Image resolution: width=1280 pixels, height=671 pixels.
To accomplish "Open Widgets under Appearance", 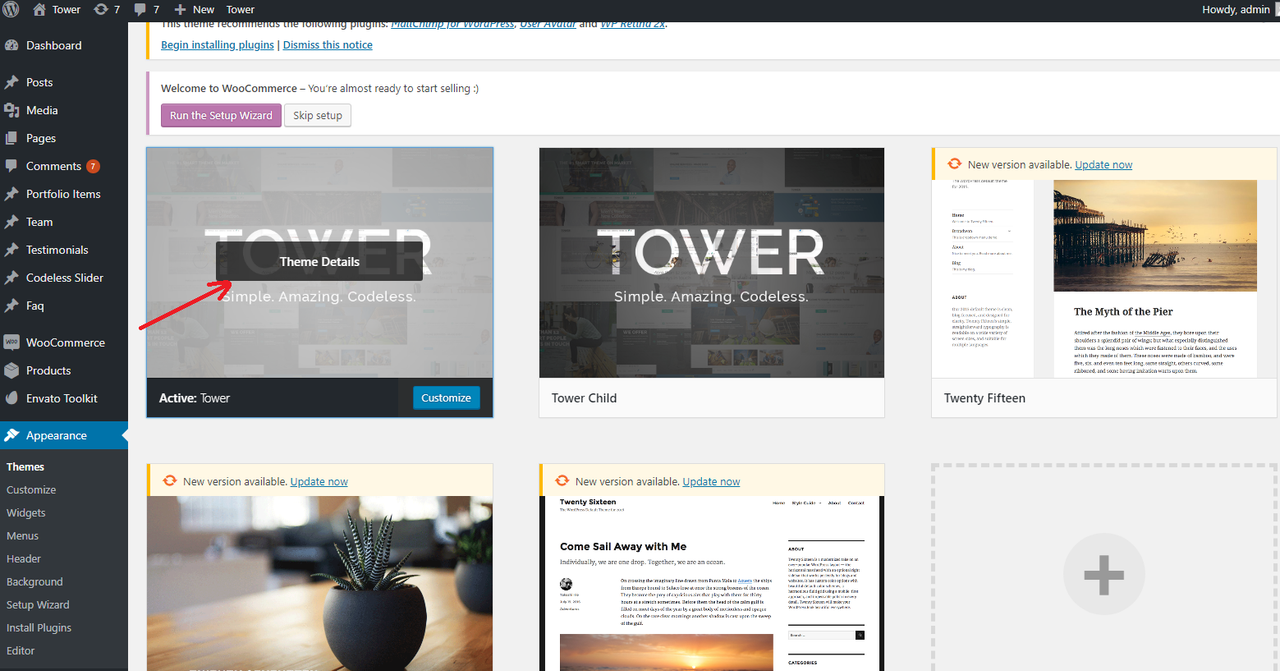I will 26,513.
